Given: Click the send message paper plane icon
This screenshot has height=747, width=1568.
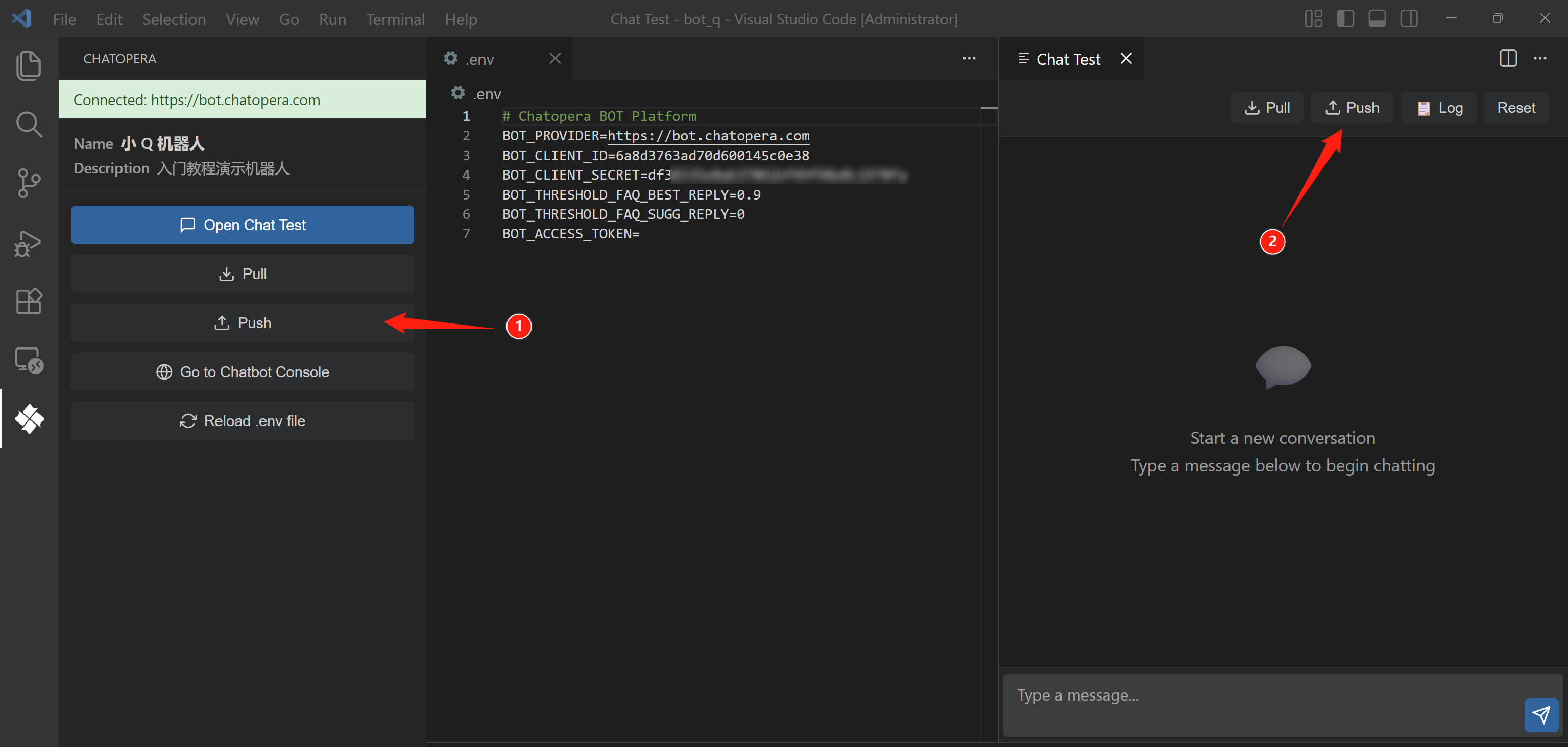Looking at the screenshot, I should [1540, 715].
